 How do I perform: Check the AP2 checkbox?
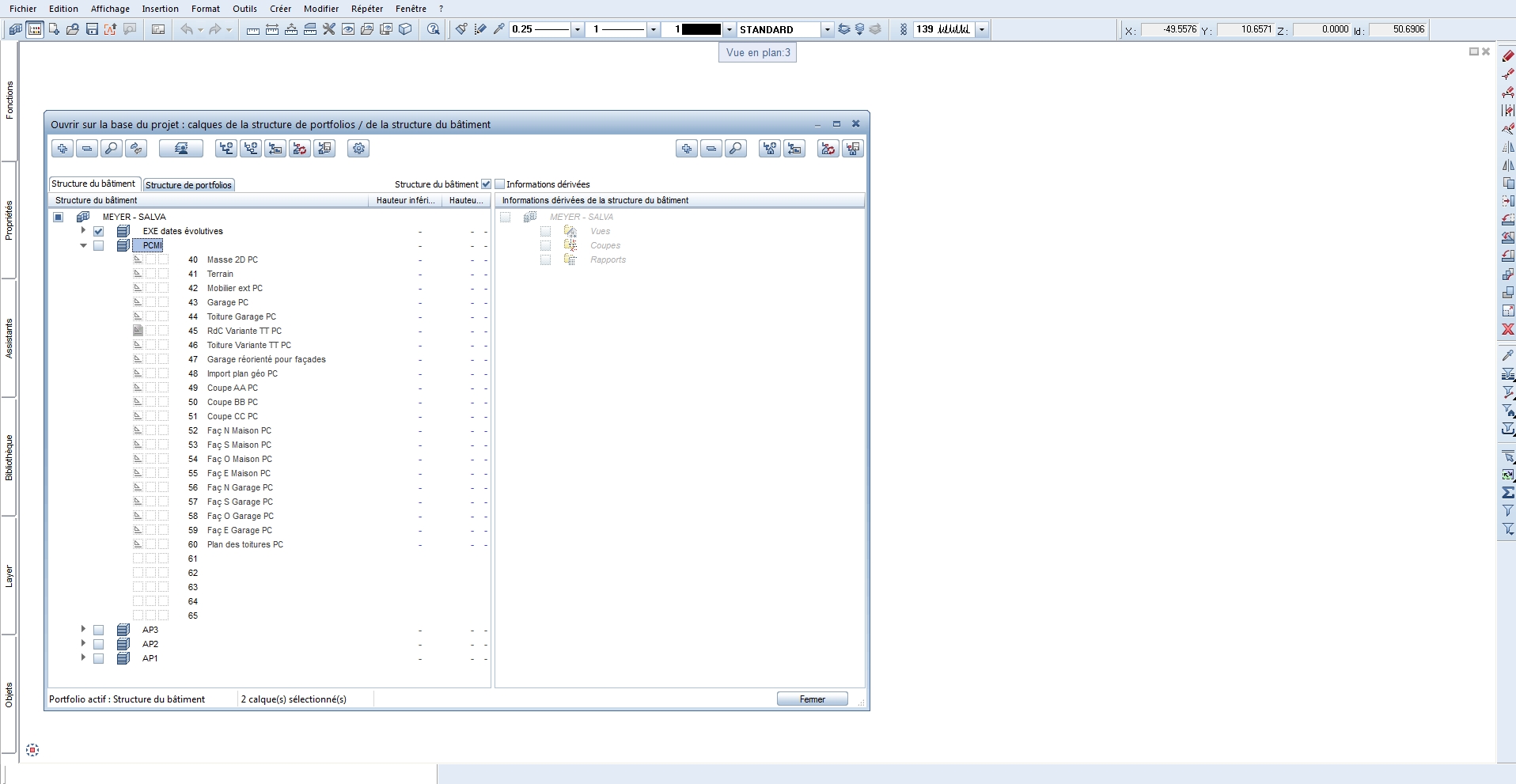tap(98, 645)
